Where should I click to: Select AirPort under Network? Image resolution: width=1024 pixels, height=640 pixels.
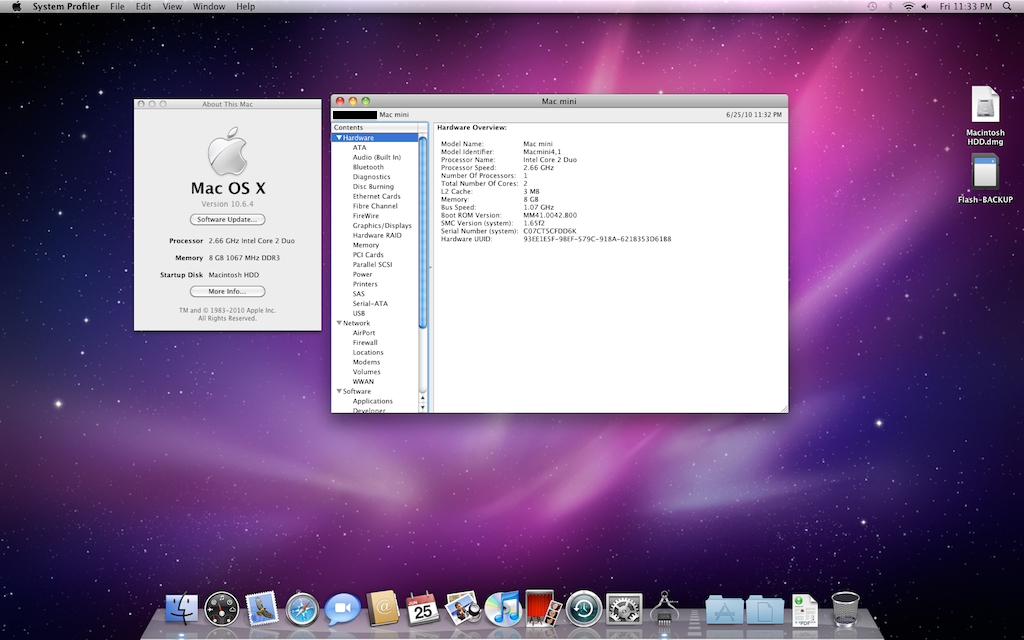coord(364,333)
